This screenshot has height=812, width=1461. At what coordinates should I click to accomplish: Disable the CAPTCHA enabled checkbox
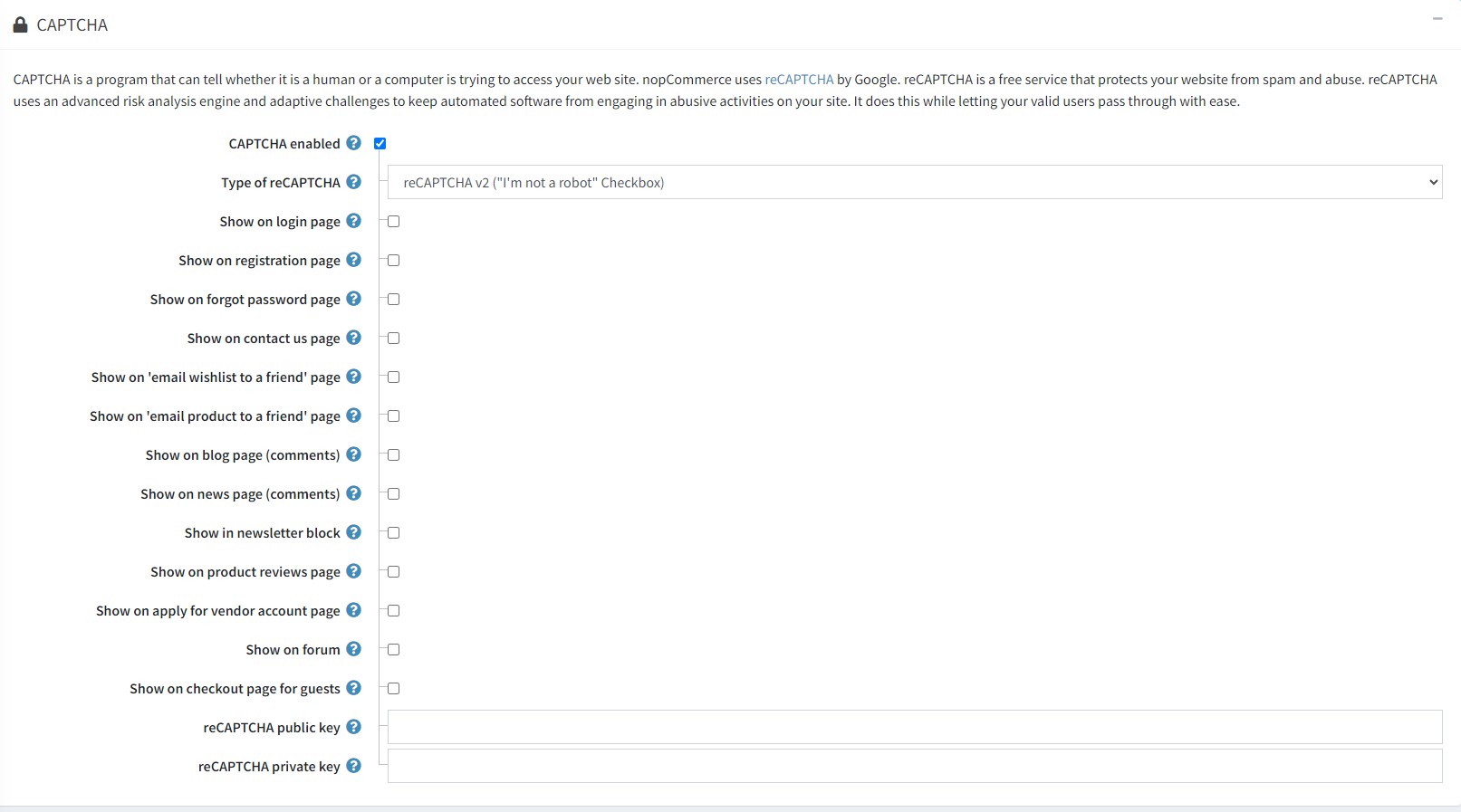coord(380,143)
